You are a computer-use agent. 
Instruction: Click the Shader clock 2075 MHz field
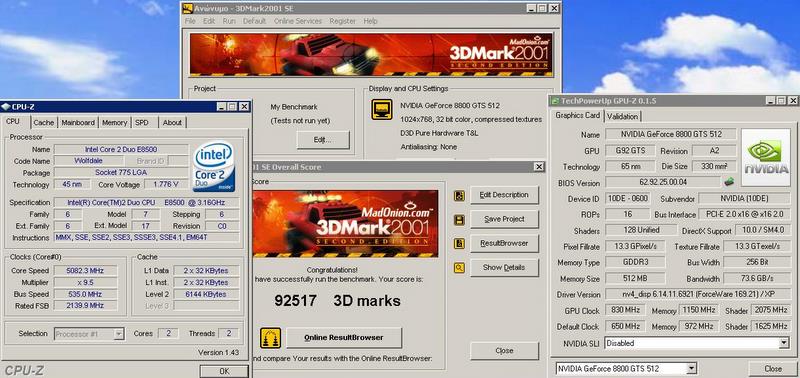[x=770, y=310]
